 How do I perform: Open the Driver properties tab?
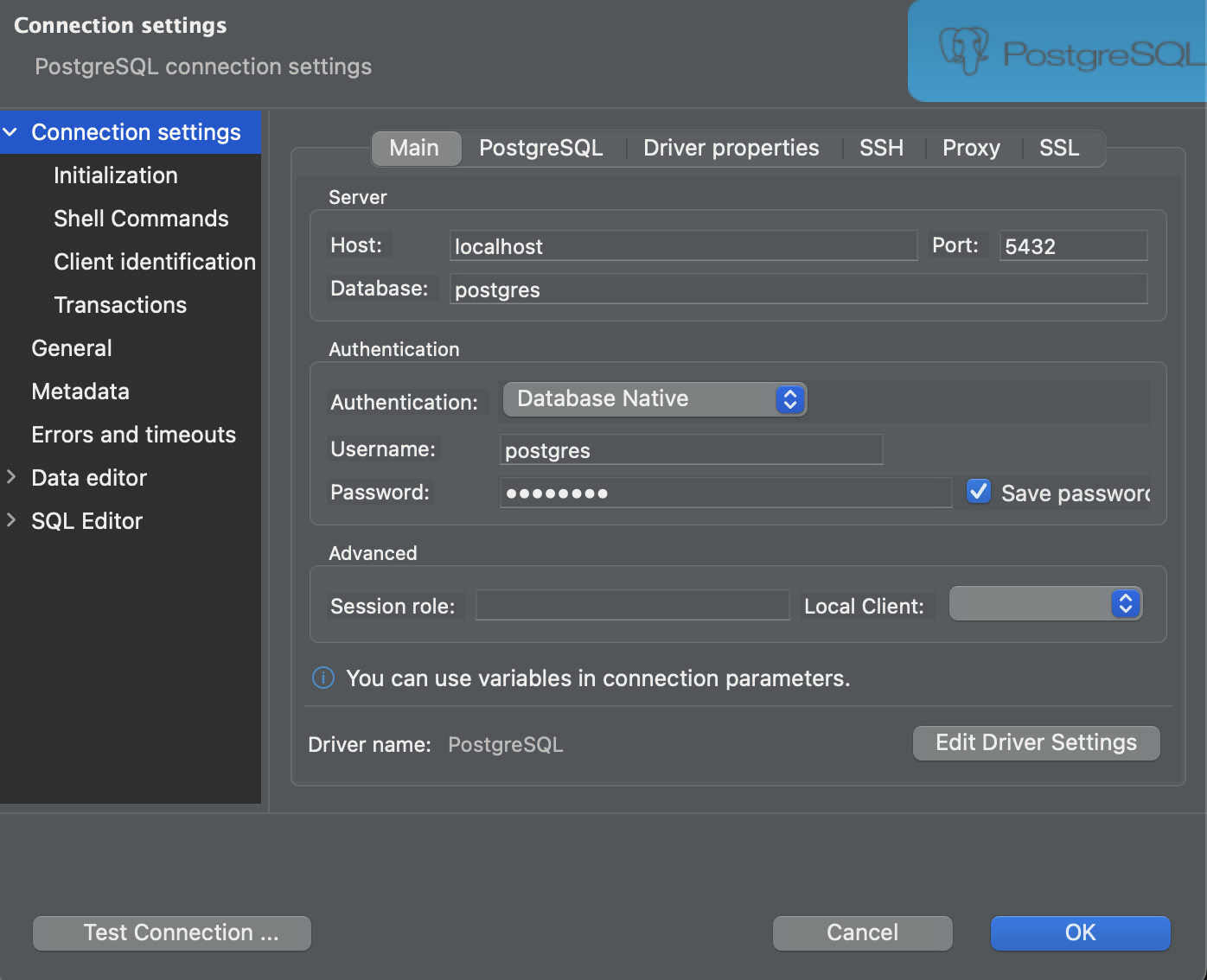click(731, 149)
